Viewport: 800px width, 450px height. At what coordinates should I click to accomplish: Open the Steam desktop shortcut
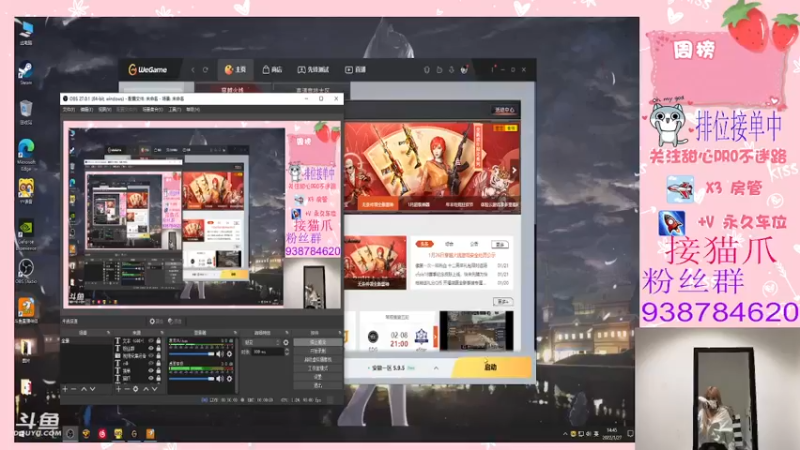[x=26, y=72]
